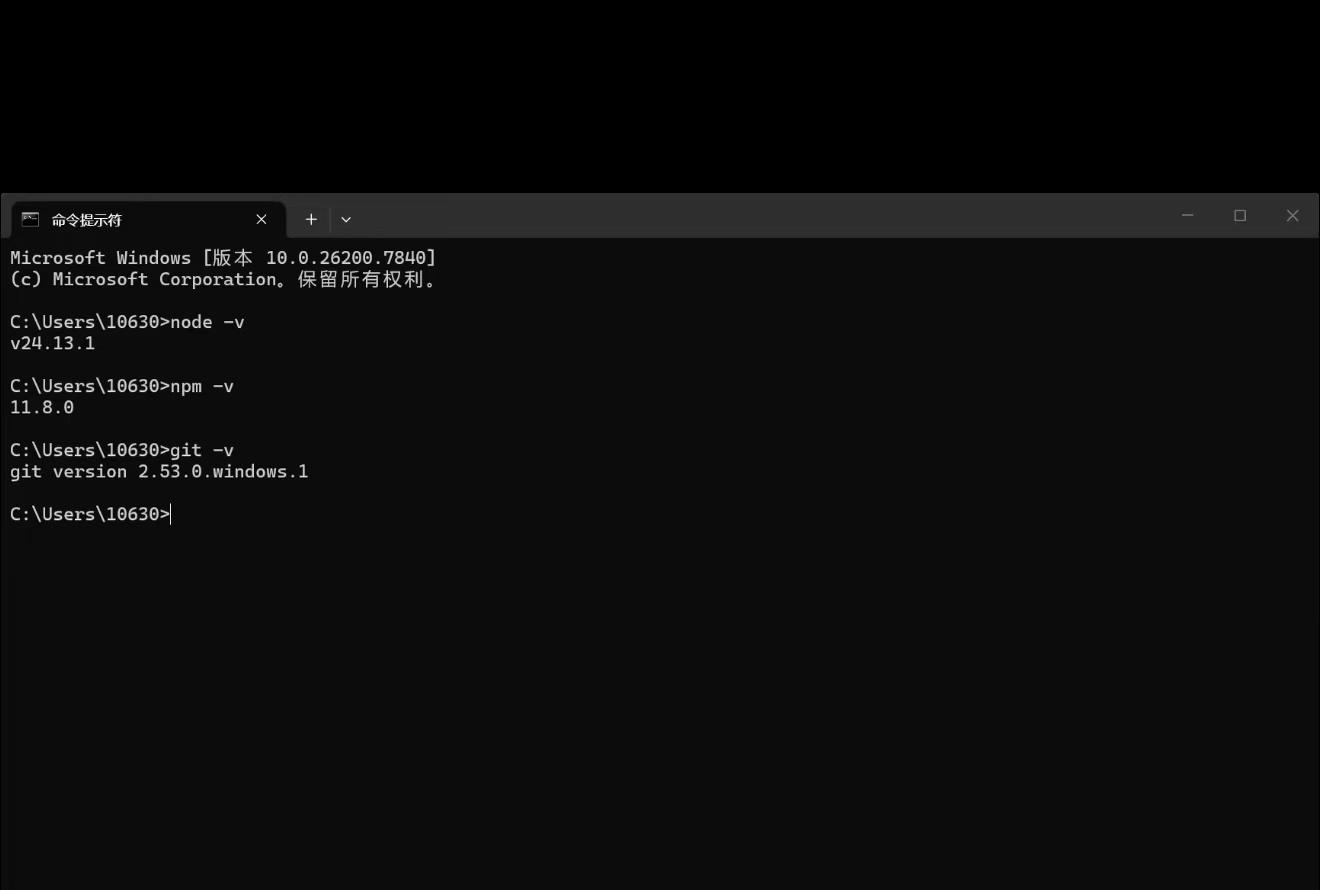Click the 'node -v' command line
The width and height of the screenshot is (1320, 890).
tap(127, 322)
